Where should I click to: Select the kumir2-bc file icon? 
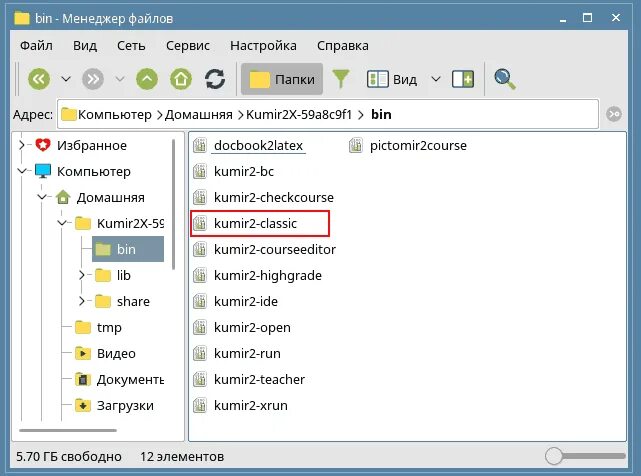coord(200,171)
